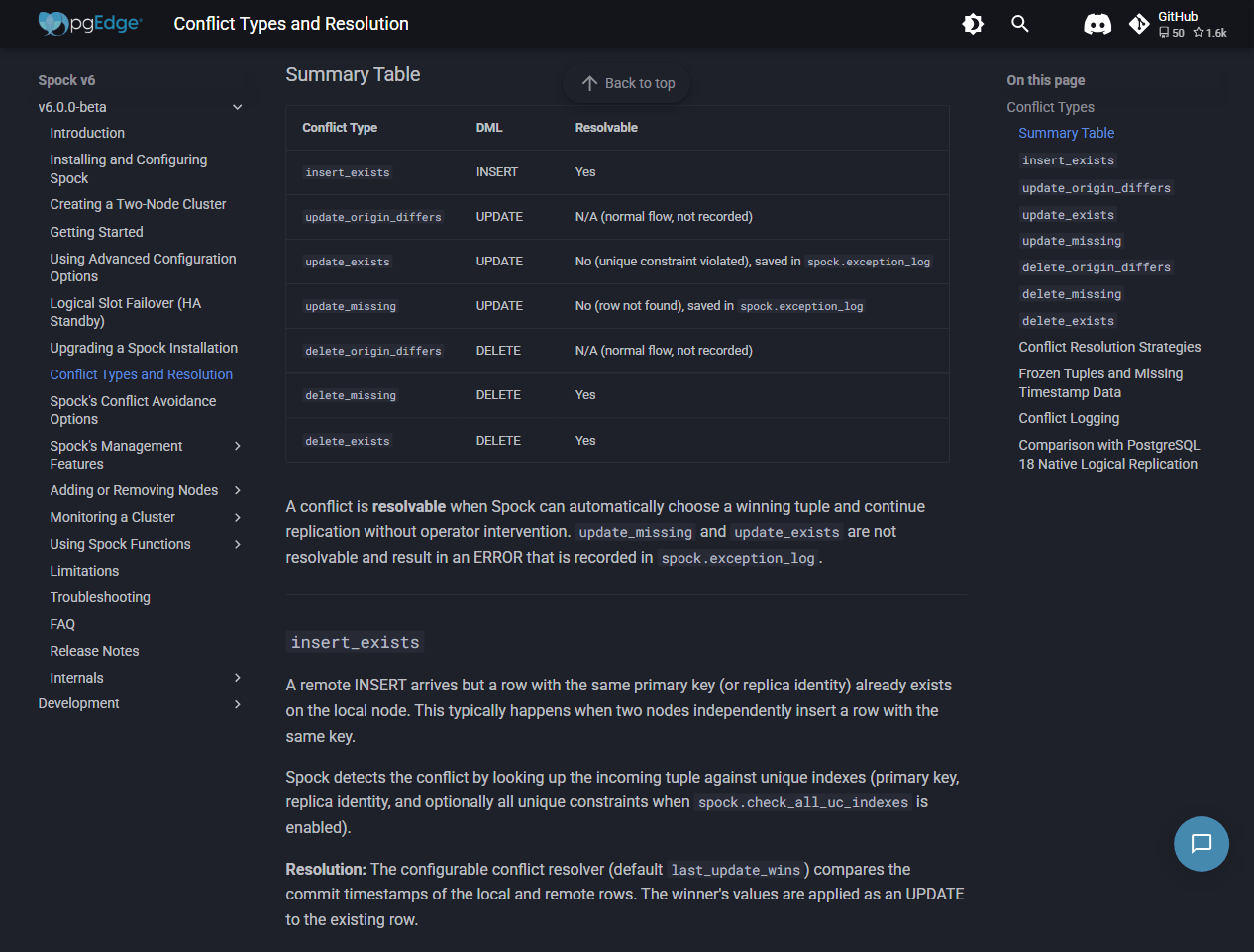The image size is (1254, 952).
Task: Go to Installing and Configuring Spock
Action: (129, 168)
